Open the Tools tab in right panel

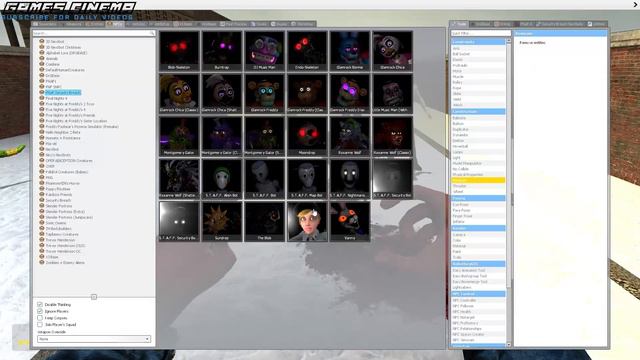coord(459,24)
